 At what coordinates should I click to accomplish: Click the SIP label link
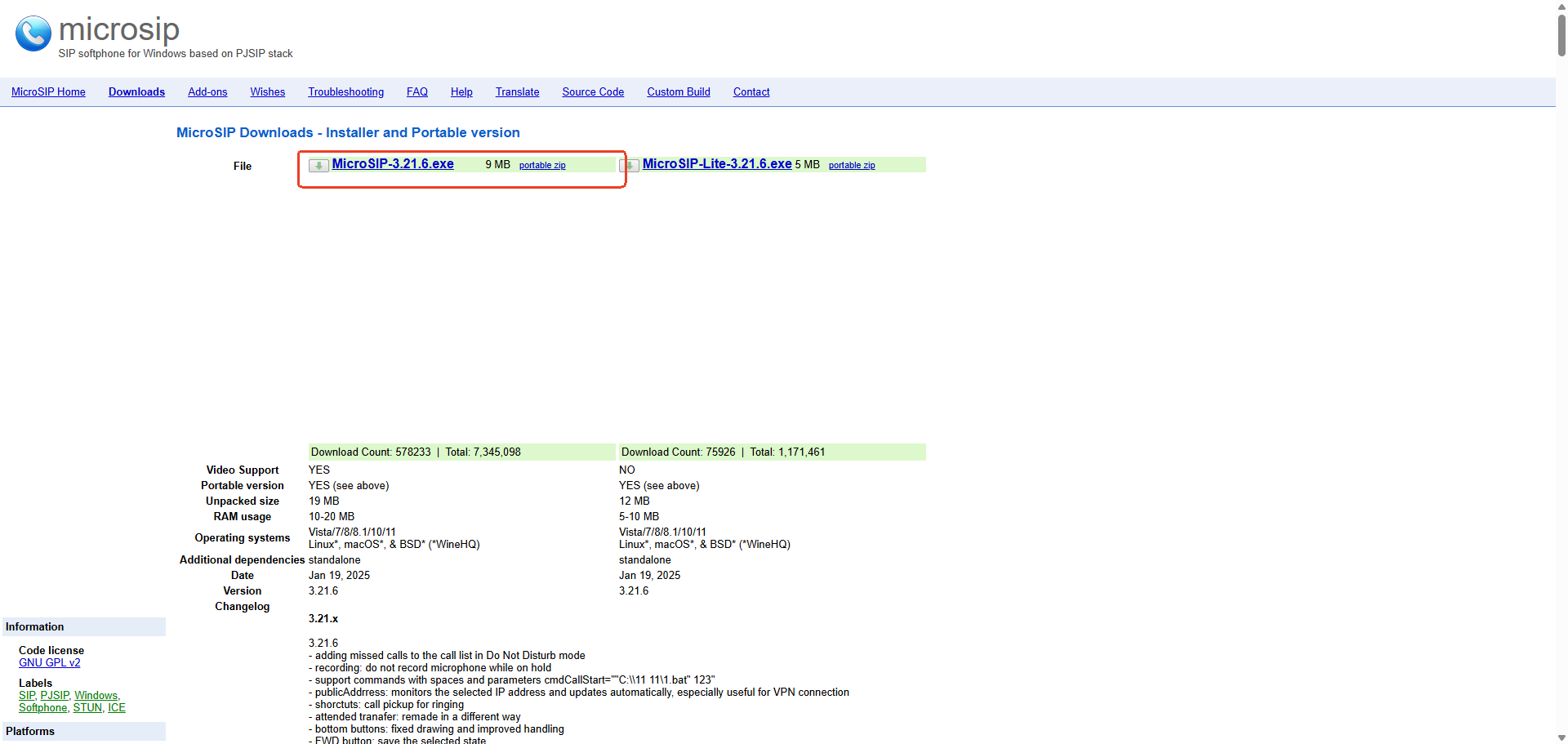[x=27, y=696]
